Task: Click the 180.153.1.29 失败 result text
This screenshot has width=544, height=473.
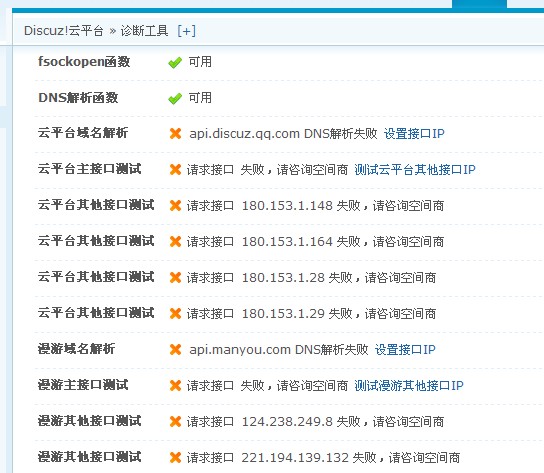Action: [311, 314]
